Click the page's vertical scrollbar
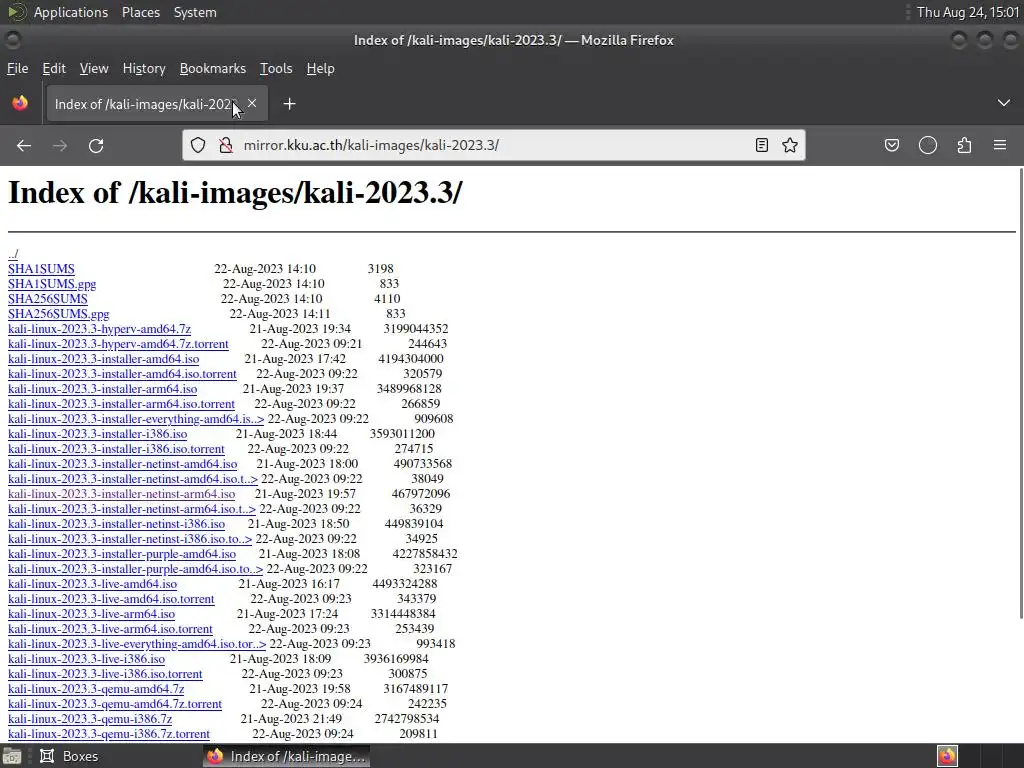Image resolution: width=1024 pixels, height=768 pixels. click(x=1020, y=393)
